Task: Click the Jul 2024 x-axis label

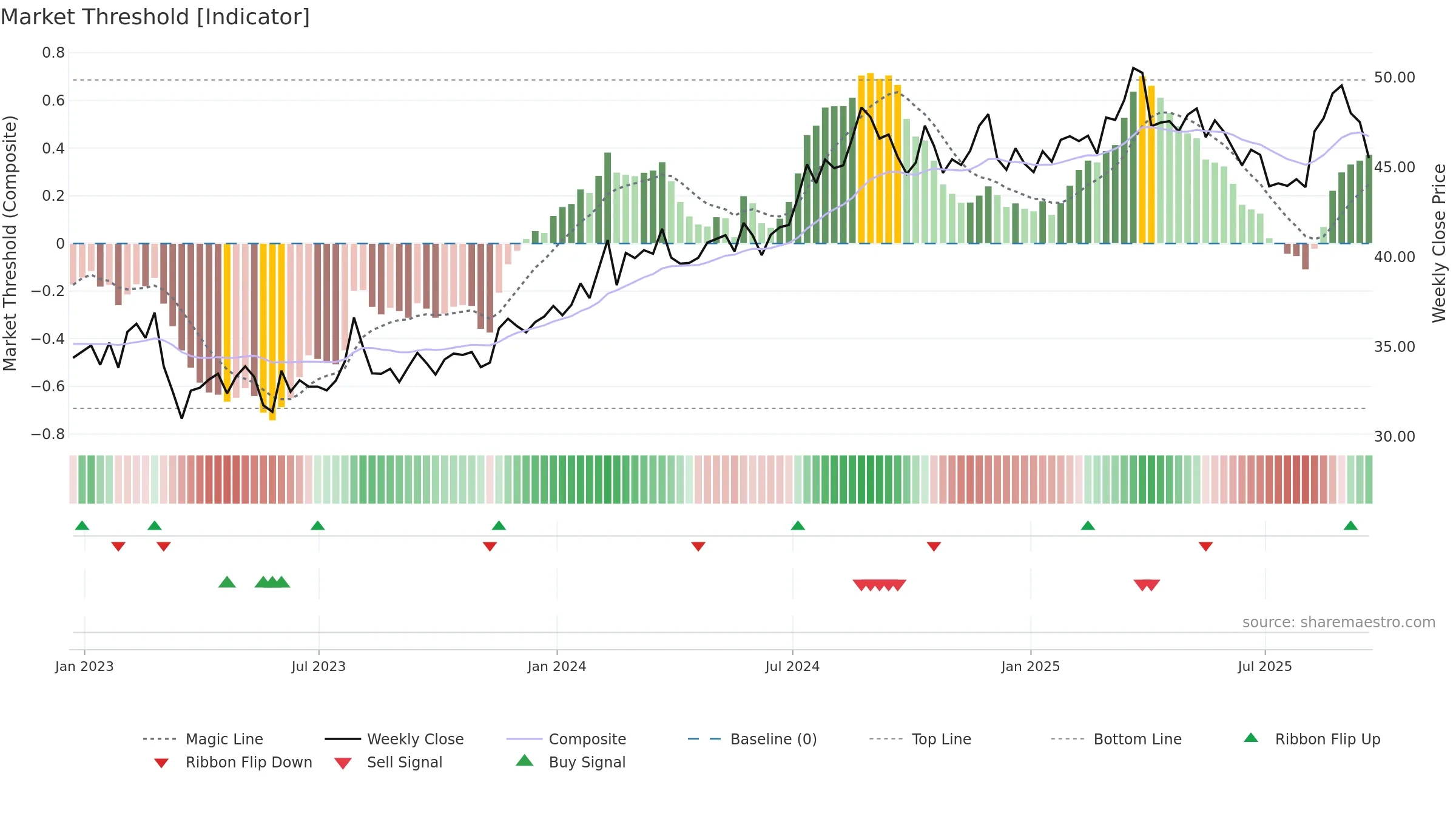Action: click(792, 666)
